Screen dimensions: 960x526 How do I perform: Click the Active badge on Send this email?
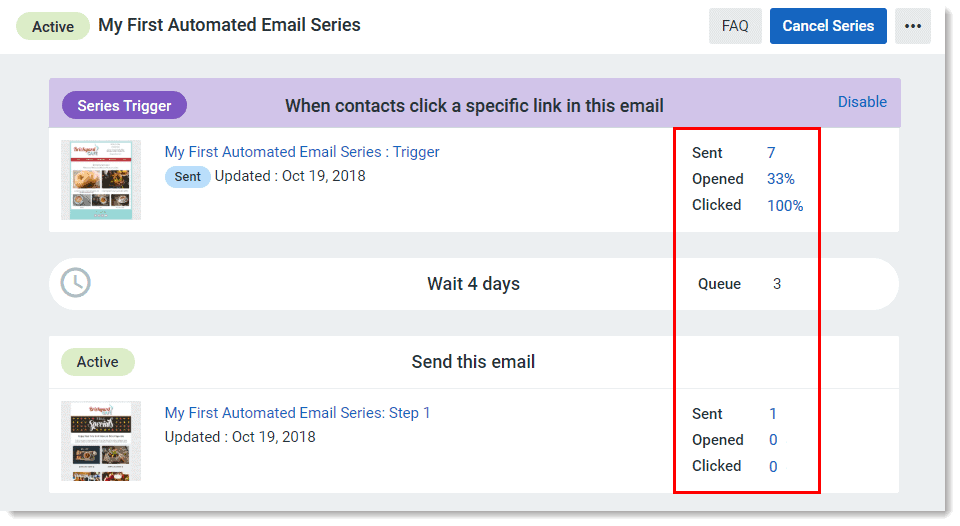click(x=98, y=362)
